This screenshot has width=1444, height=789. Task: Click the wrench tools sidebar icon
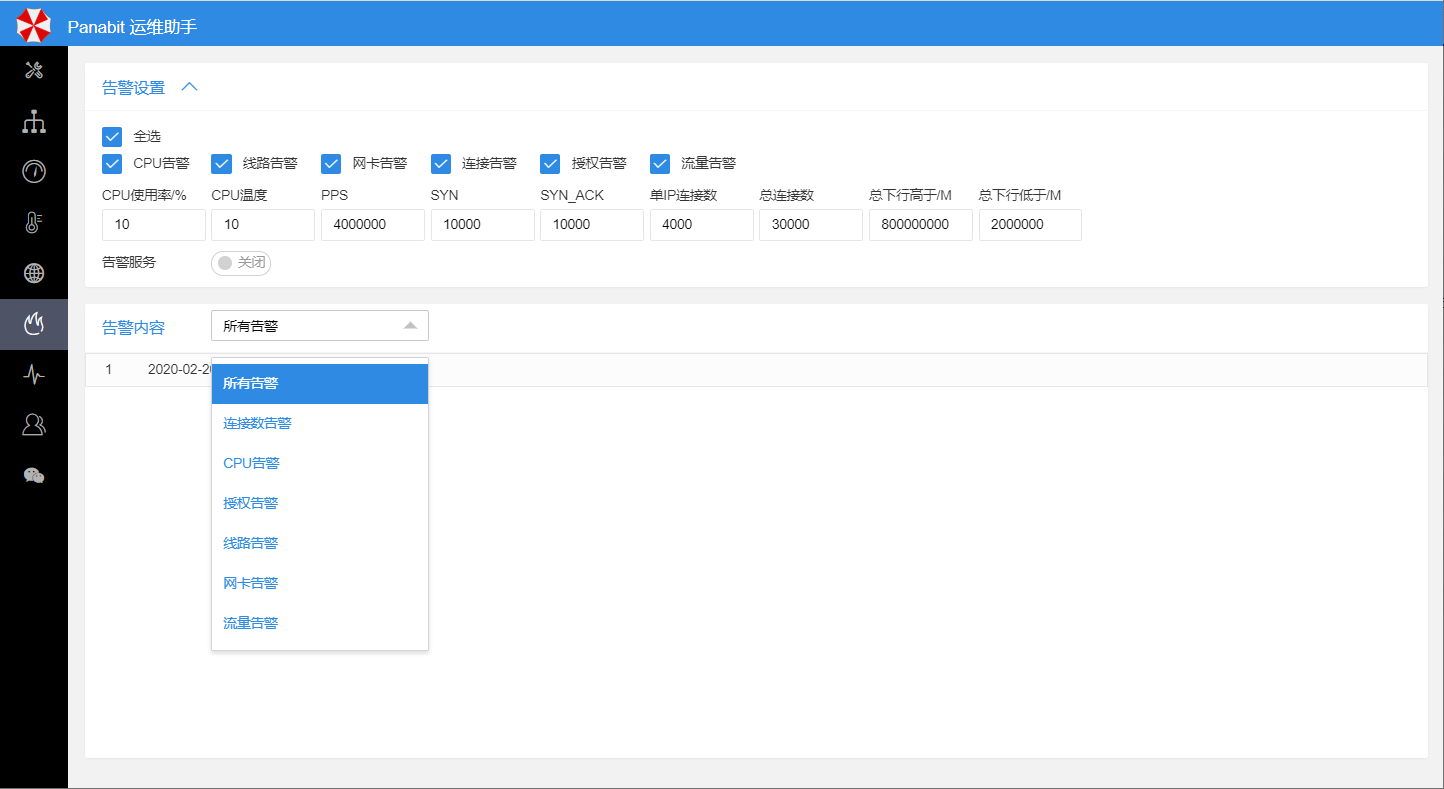click(x=34, y=70)
